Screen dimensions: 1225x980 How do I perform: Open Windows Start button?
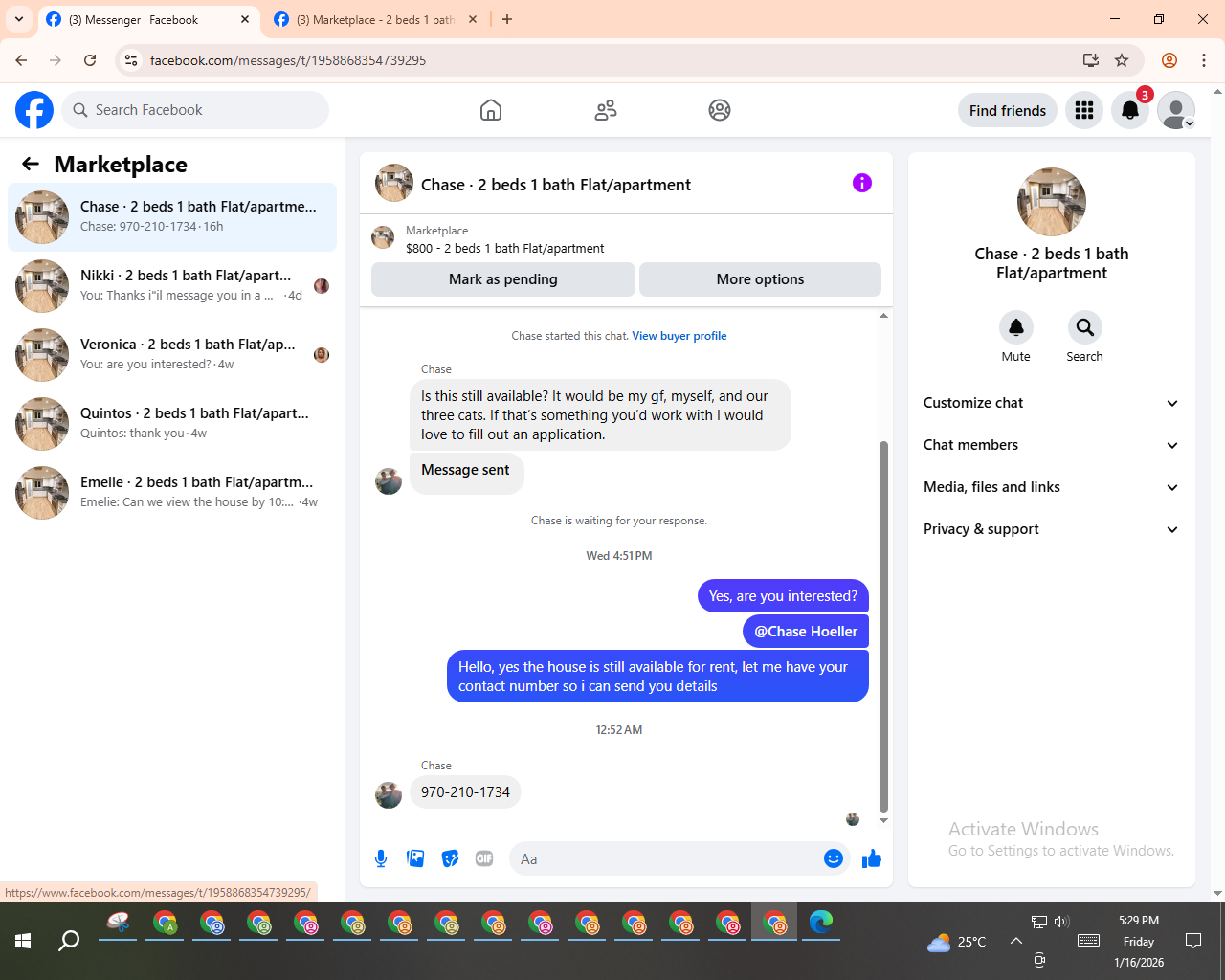(23, 941)
